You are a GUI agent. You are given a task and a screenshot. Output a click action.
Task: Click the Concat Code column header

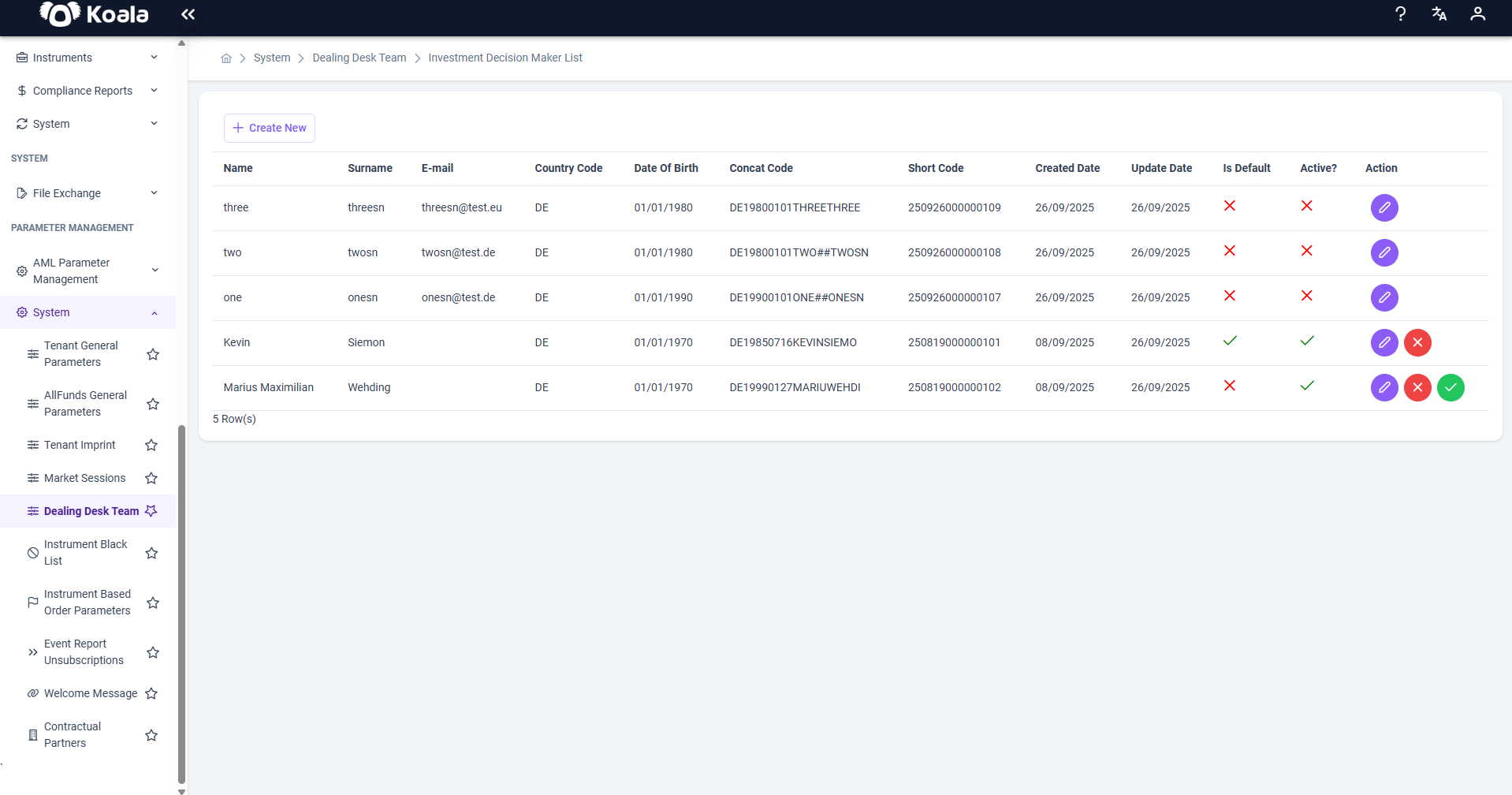pyautogui.click(x=761, y=169)
